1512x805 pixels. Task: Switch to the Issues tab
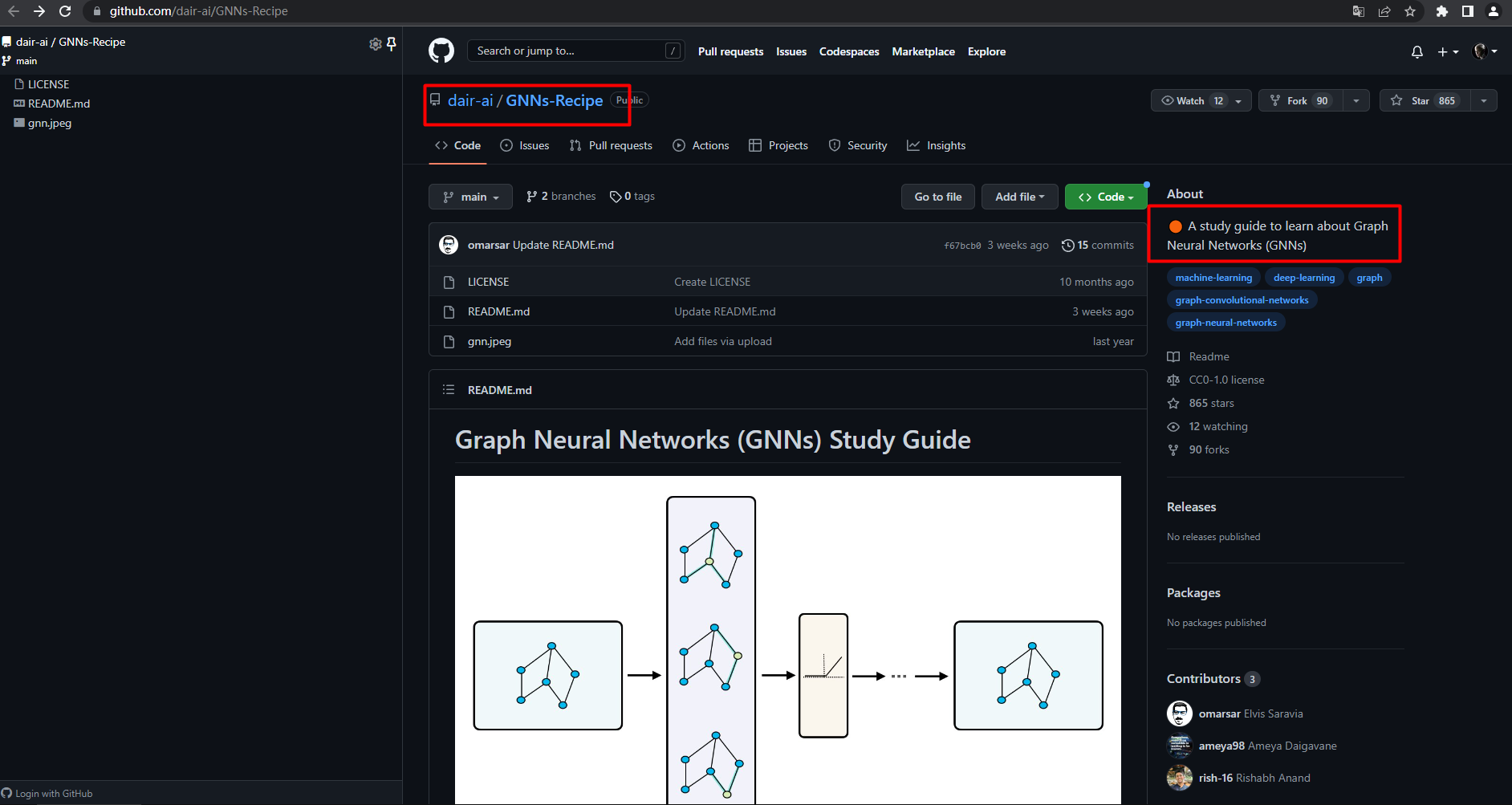tap(525, 145)
